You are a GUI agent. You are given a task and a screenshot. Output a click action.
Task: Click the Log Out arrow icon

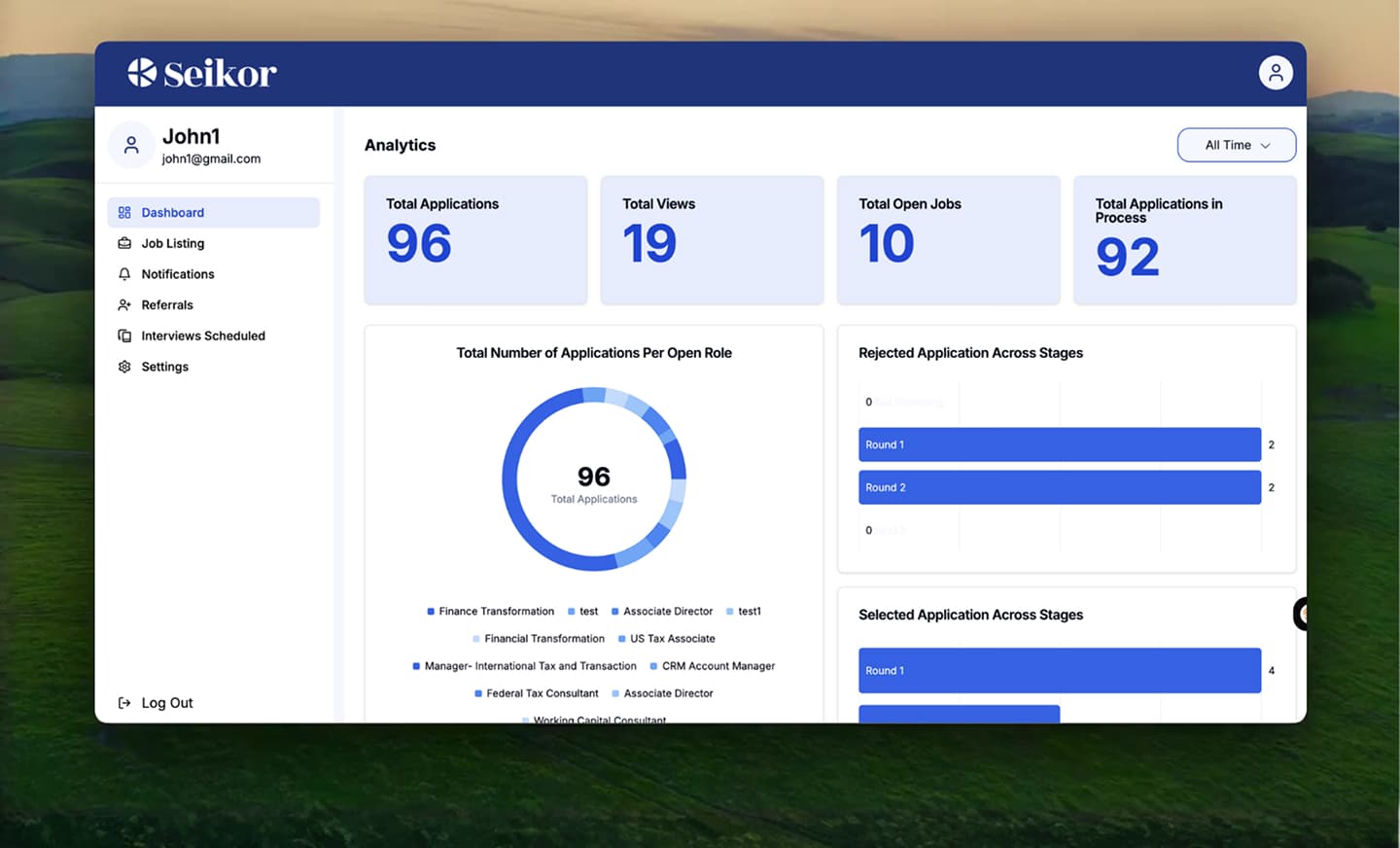click(x=124, y=703)
